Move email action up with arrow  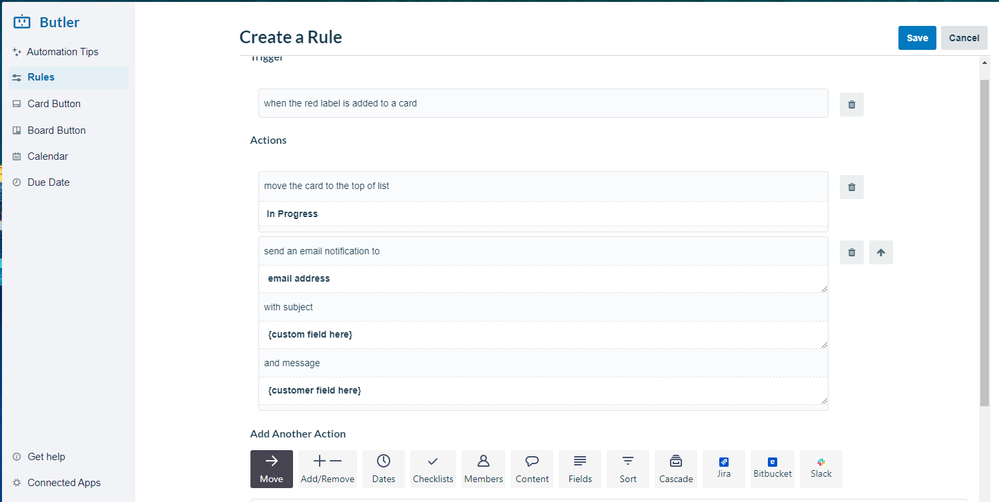point(880,252)
